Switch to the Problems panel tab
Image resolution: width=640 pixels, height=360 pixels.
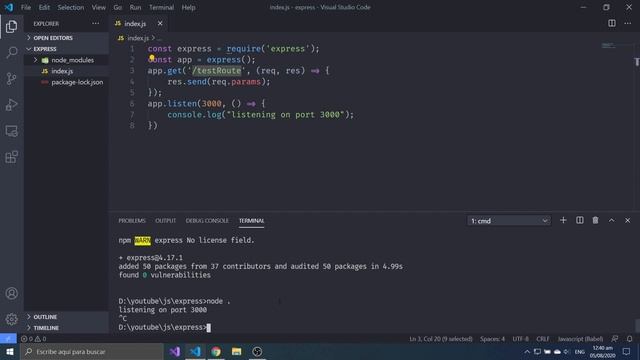coord(132,221)
